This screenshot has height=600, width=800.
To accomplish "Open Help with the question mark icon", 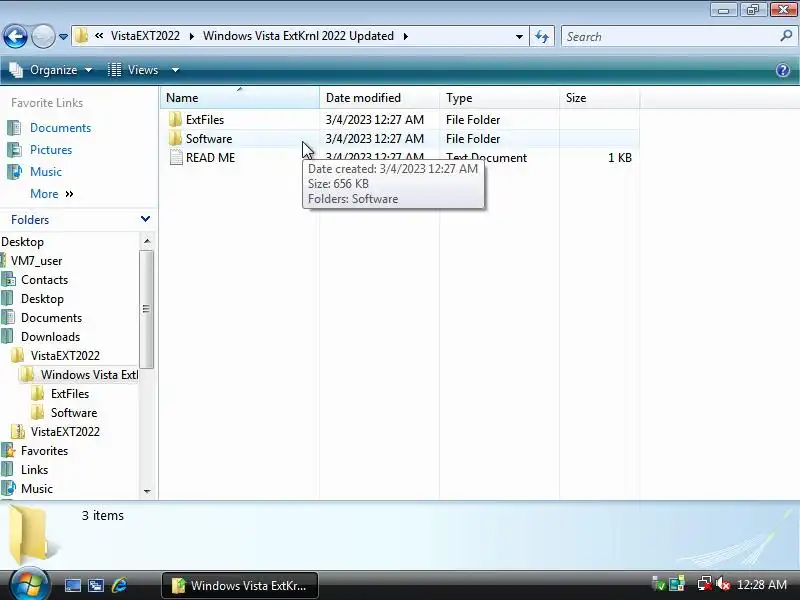I will (x=783, y=70).
